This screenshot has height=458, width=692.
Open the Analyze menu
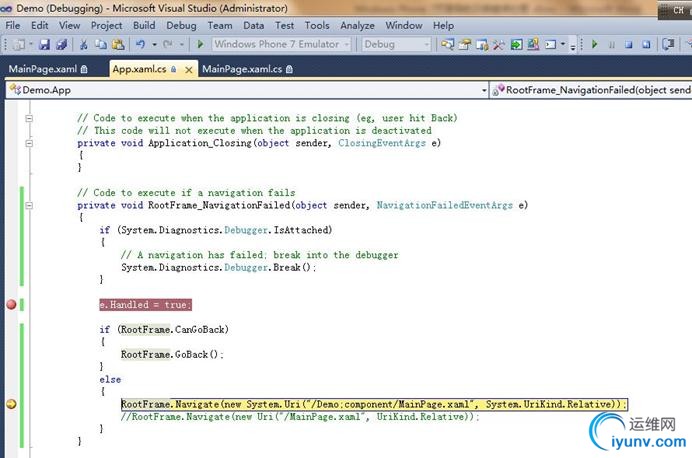tap(356, 25)
